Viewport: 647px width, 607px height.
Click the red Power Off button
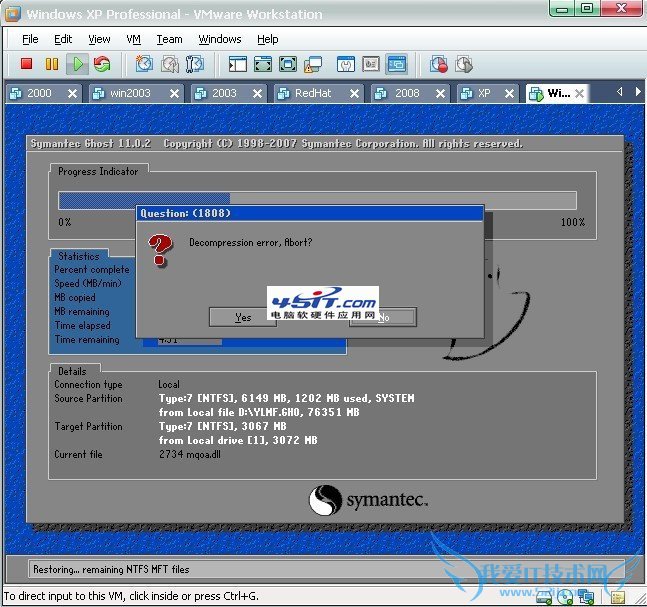click(27, 64)
